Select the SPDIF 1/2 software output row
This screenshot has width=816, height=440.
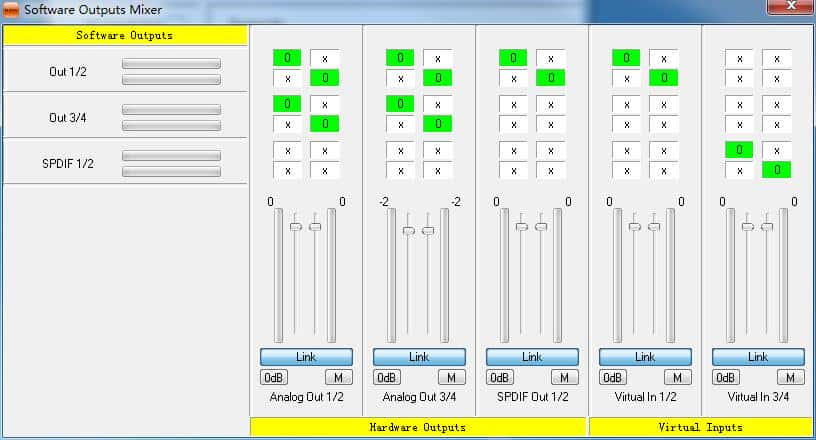click(125, 163)
